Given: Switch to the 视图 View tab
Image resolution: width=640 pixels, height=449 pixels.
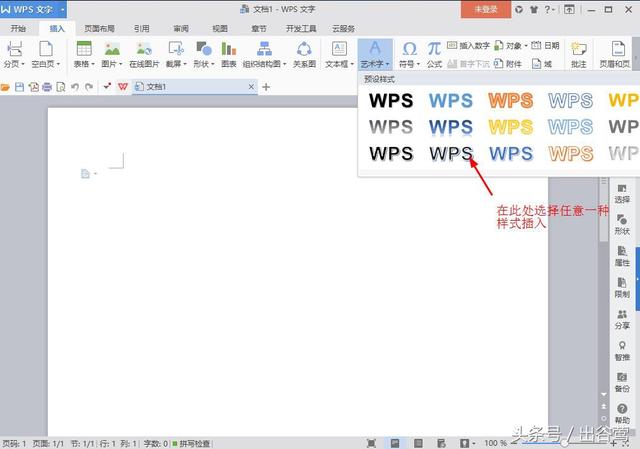Looking at the screenshot, I should 220,29.
